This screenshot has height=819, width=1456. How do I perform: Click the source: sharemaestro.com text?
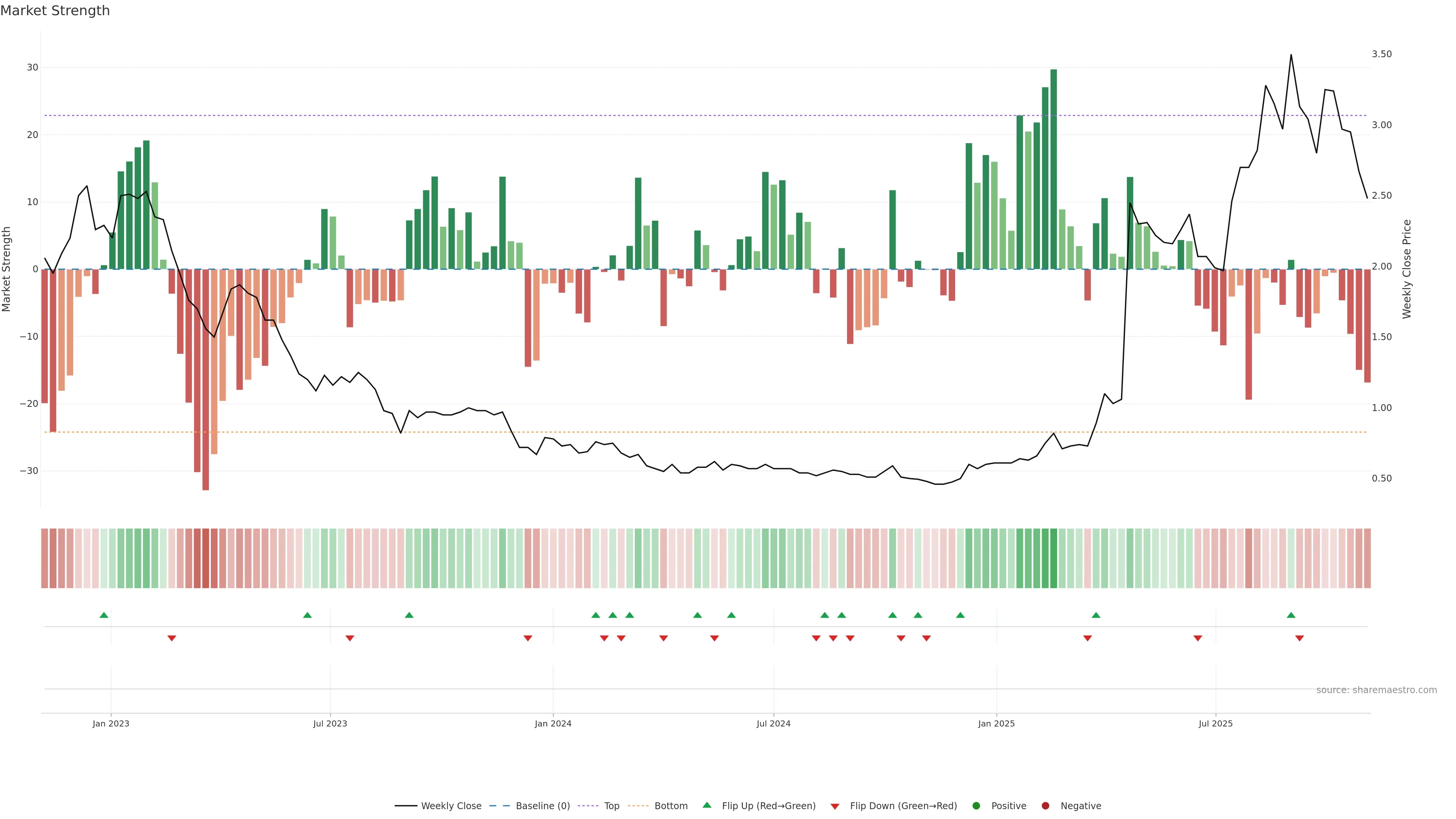[x=1376, y=690]
